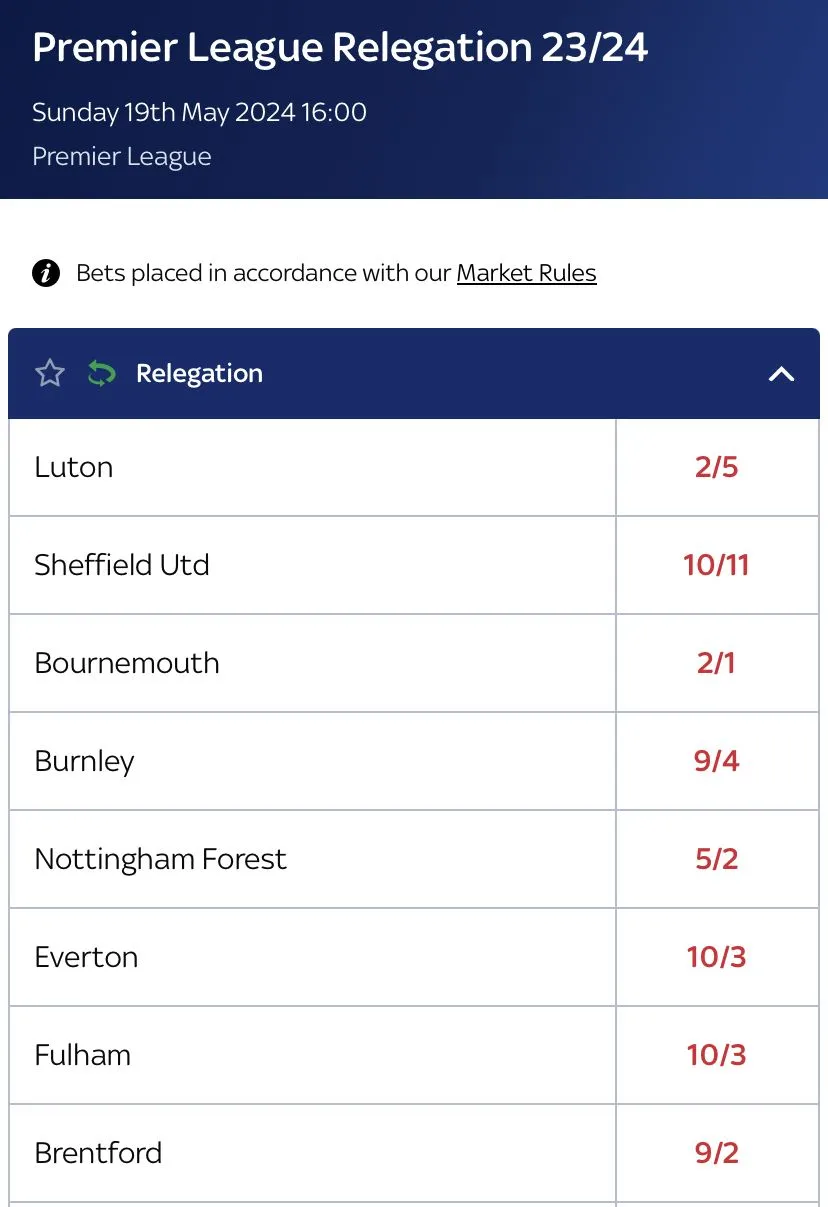Image resolution: width=828 pixels, height=1207 pixels.
Task: Open the Market Rules link
Action: pos(526,273)
